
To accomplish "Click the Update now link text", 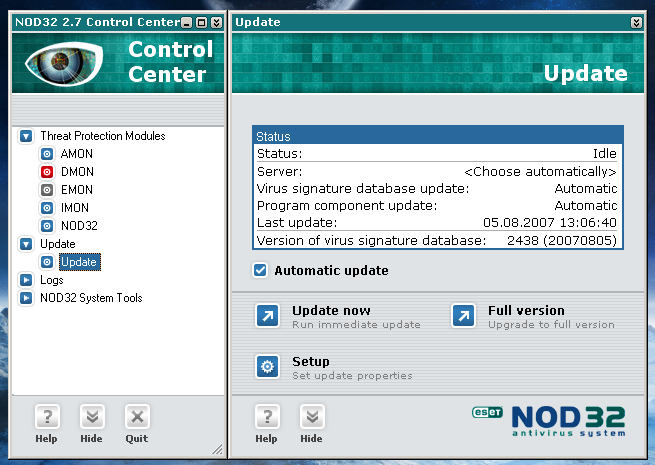I will tap(331, 310).
